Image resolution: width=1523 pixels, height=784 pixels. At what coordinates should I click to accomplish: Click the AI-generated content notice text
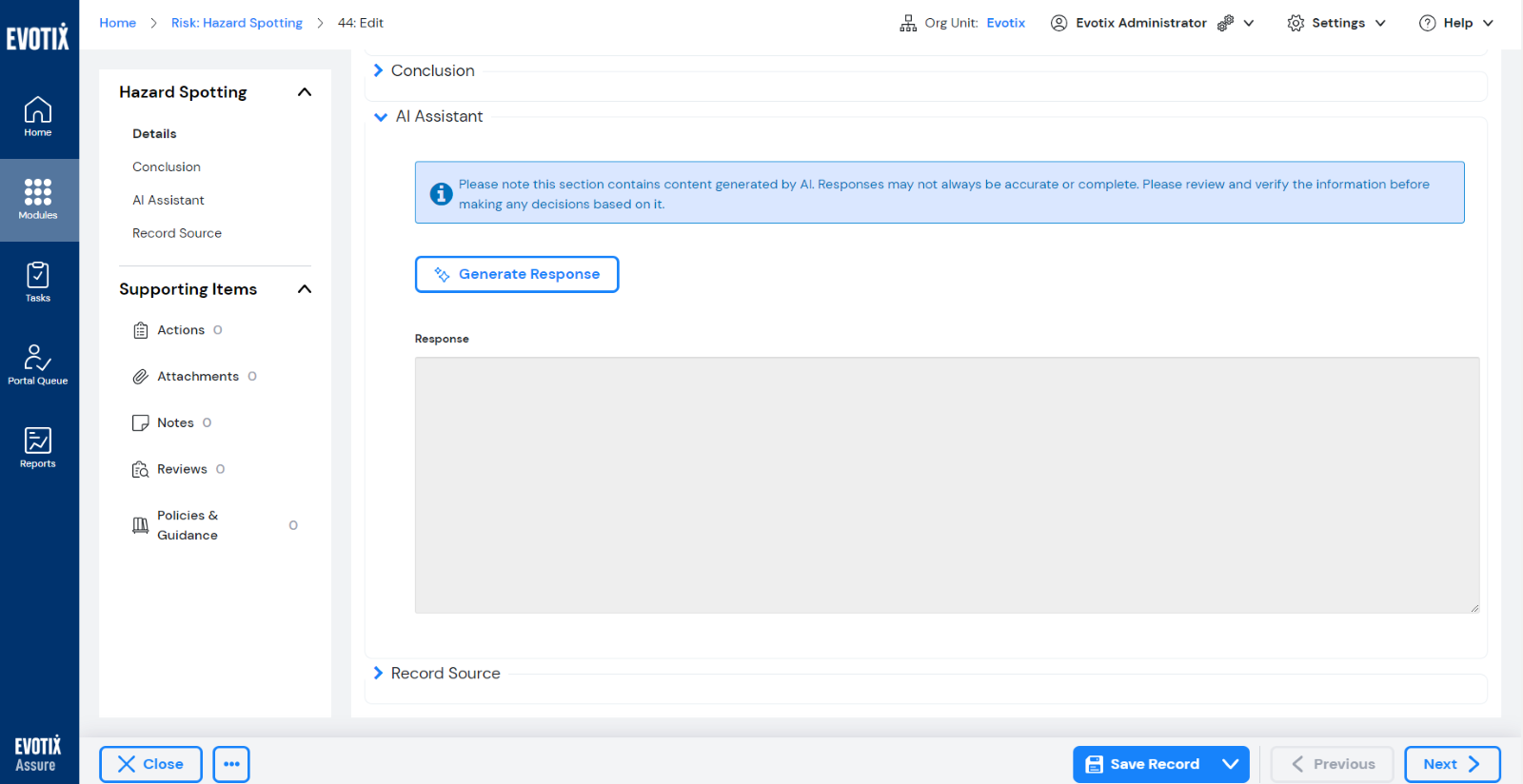[x=944, y=194]
